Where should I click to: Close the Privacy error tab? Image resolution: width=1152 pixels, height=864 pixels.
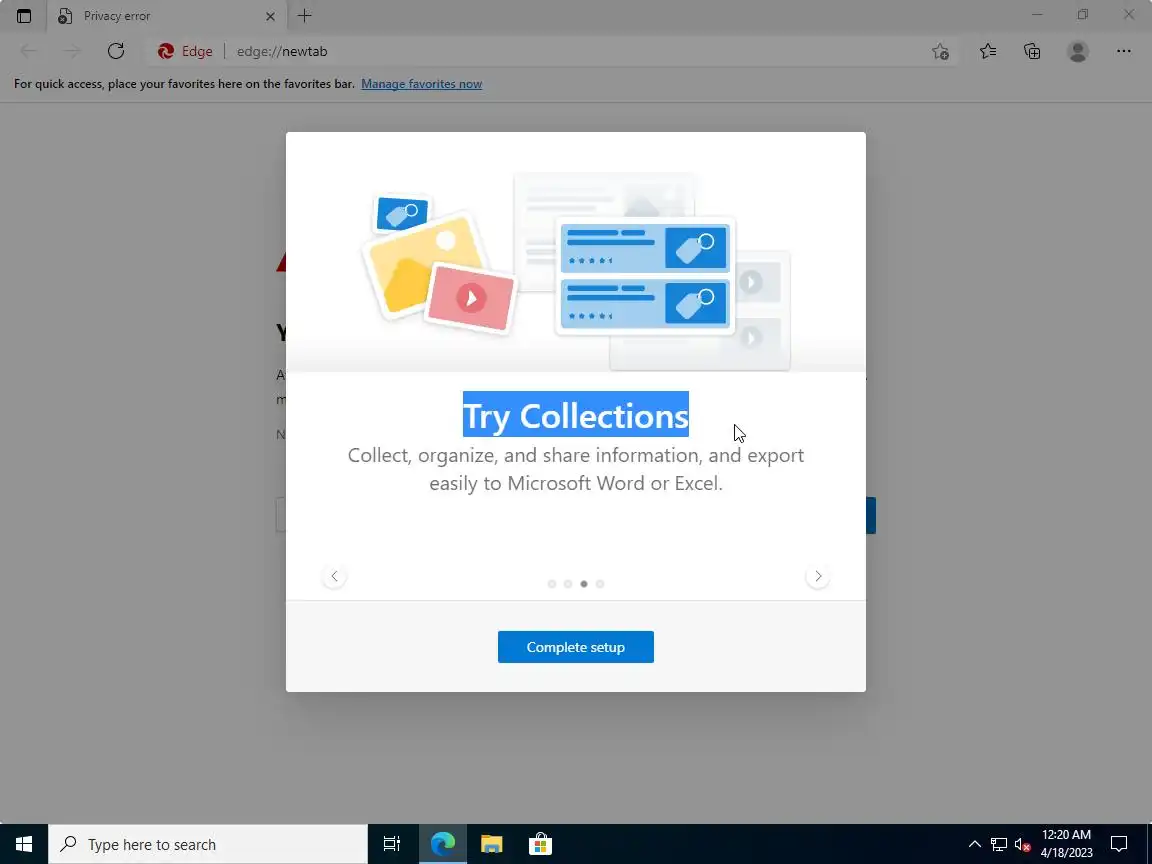[x=270, y=15]
